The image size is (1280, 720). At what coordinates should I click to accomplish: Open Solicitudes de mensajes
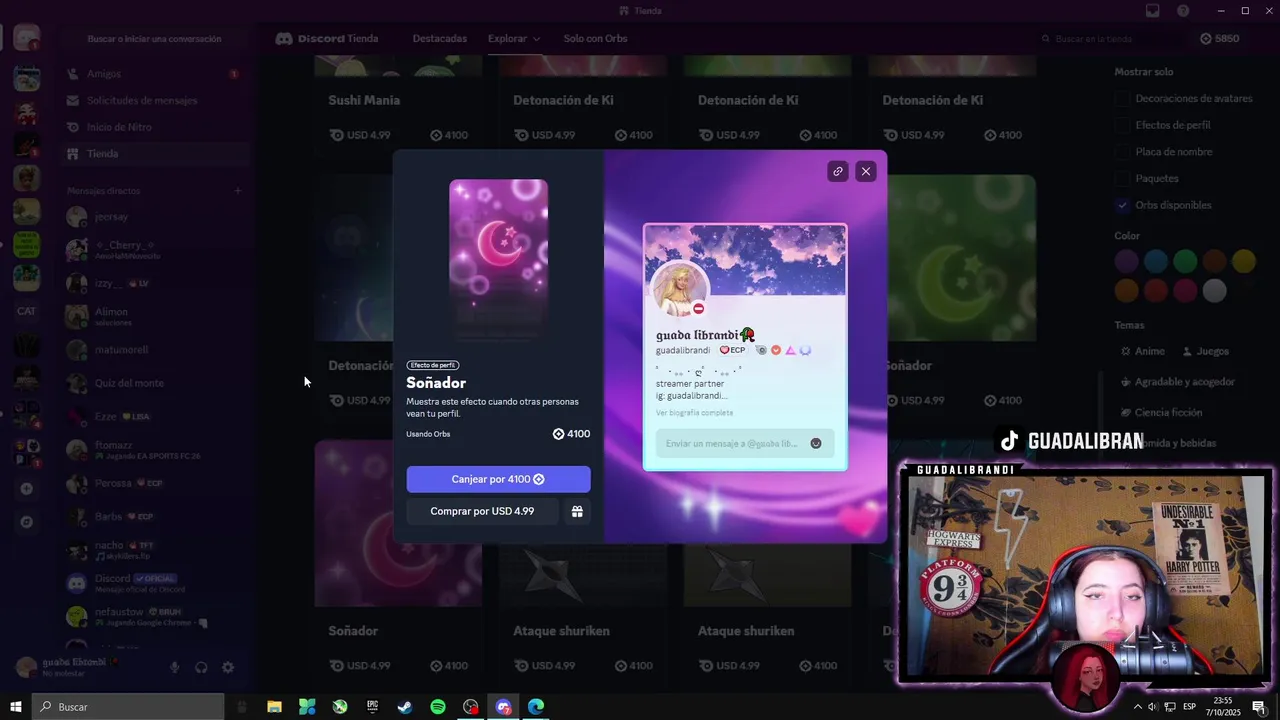coord(152,100)
